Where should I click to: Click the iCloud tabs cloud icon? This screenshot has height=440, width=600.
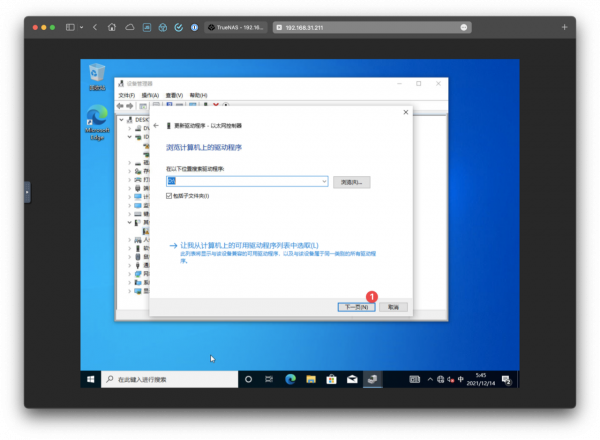pyautogui.click(x=130, y=27)
